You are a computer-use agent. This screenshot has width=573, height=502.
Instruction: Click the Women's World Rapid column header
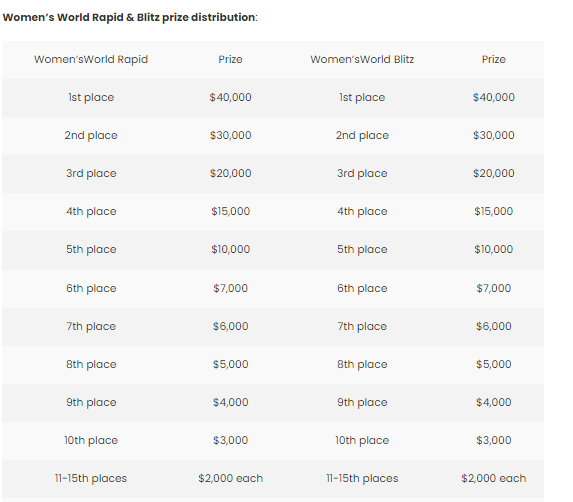91,59
